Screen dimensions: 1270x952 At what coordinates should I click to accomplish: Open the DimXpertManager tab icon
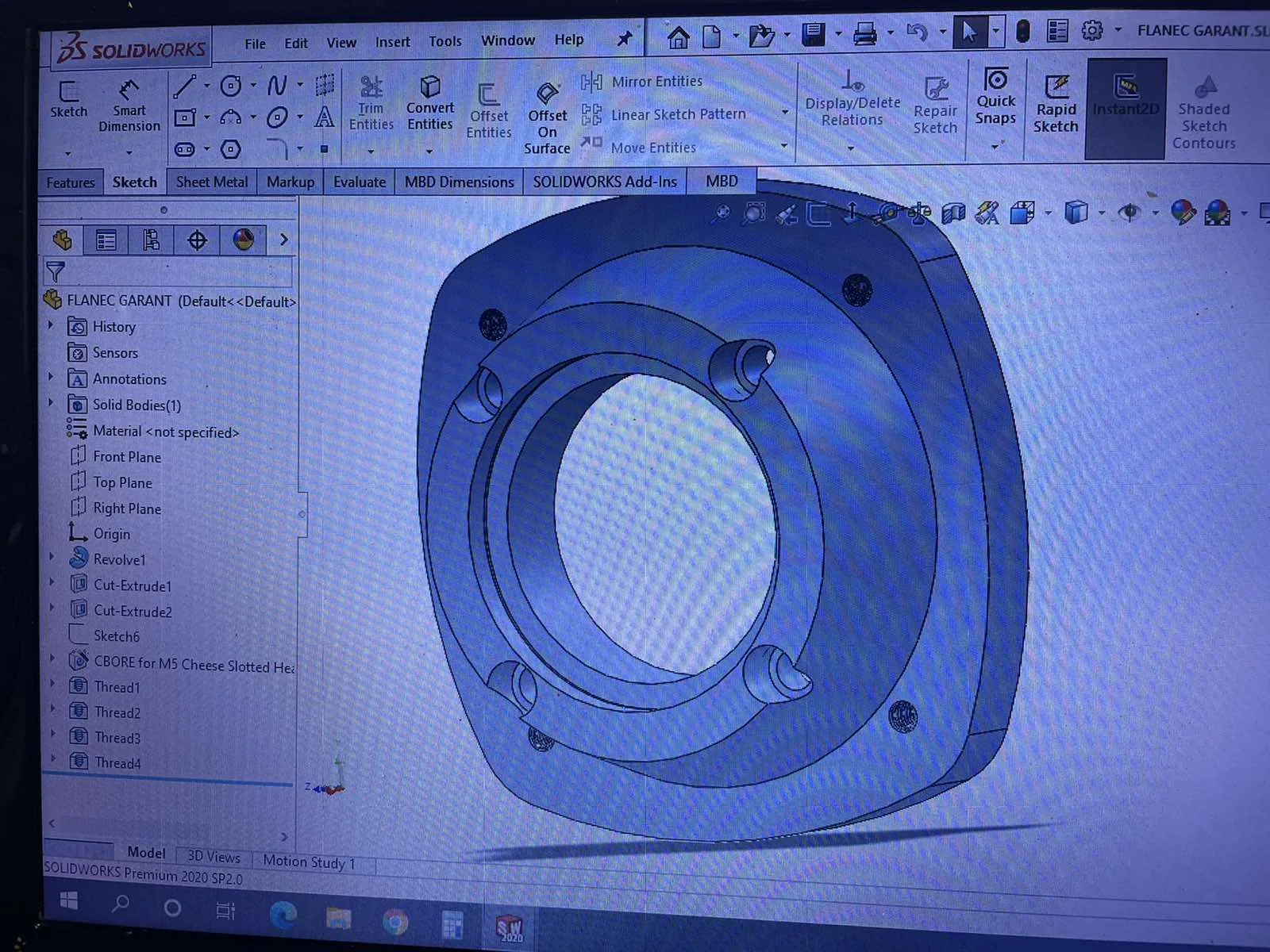point(197,240)
